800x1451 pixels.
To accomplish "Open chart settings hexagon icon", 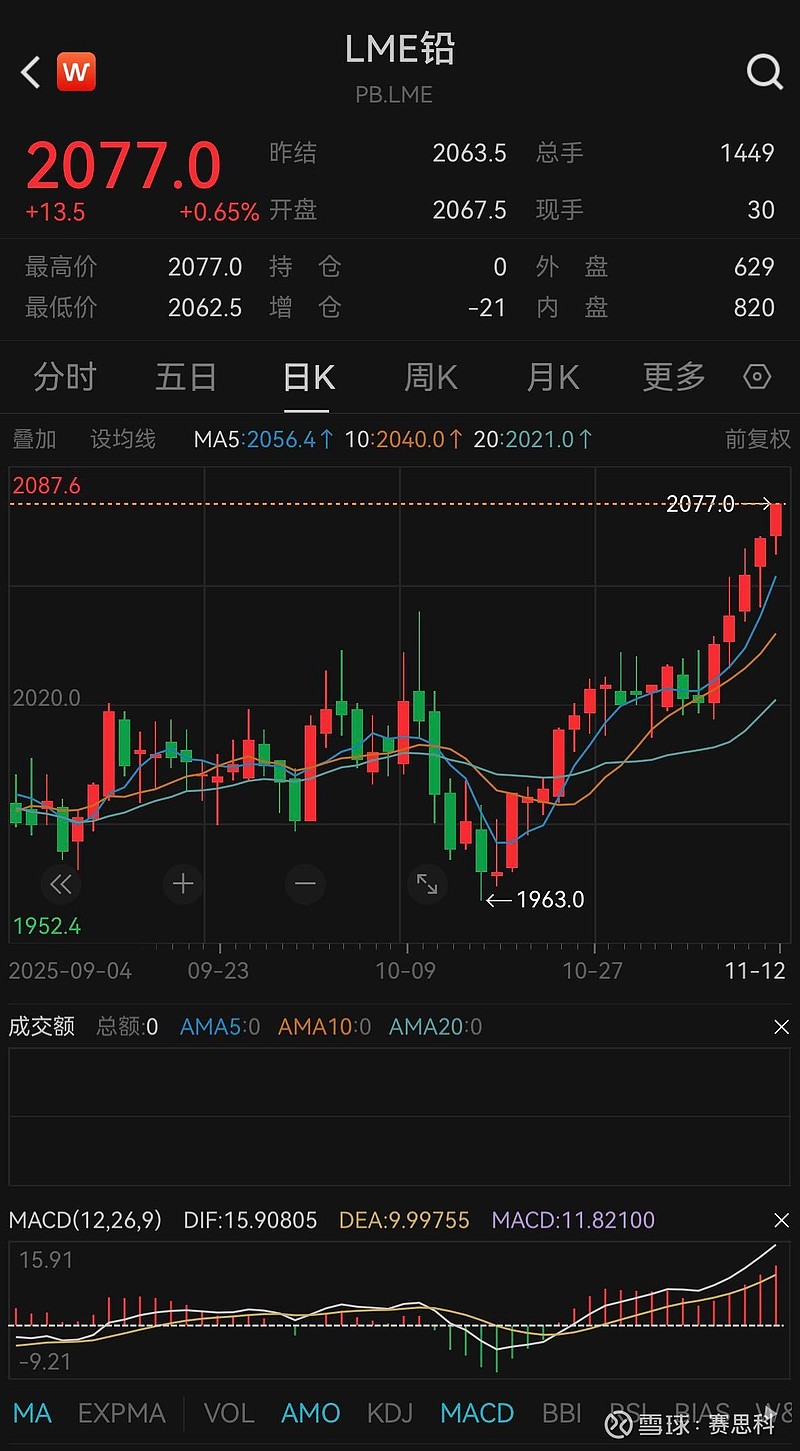I will click(757, 377).
